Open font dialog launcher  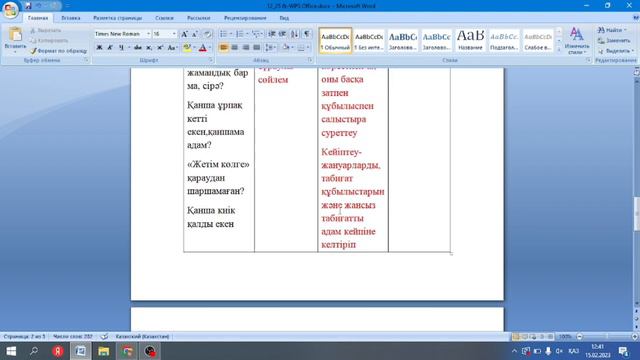(x=211, y=60)
